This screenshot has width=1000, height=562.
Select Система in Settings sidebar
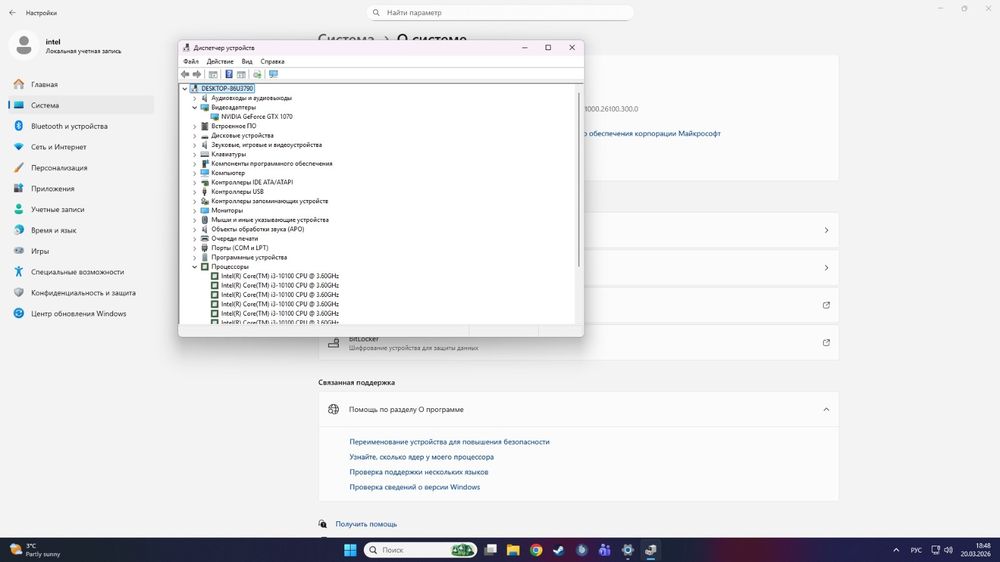click(x=80, y=105)
